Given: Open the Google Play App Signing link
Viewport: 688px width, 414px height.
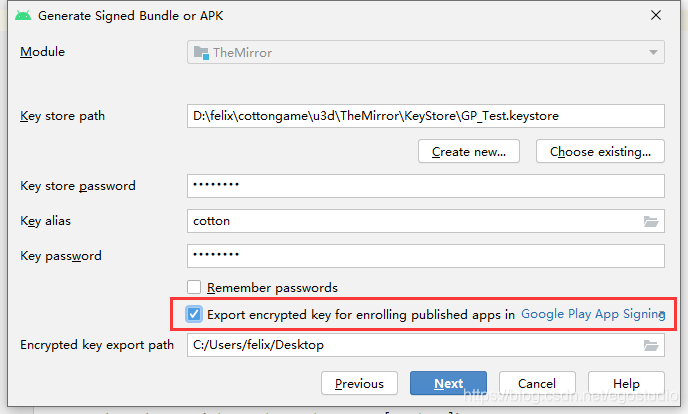Looking at the screenshot, I should point(593,314).
